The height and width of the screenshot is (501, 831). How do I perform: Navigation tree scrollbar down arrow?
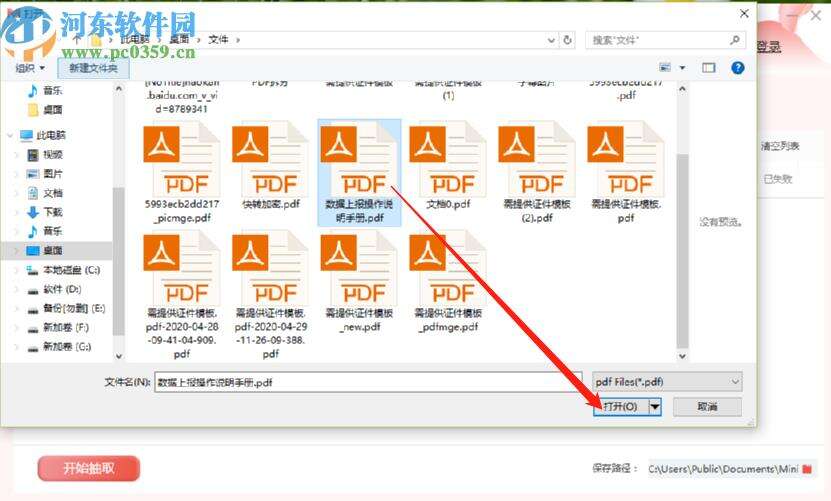pos(119,356)
